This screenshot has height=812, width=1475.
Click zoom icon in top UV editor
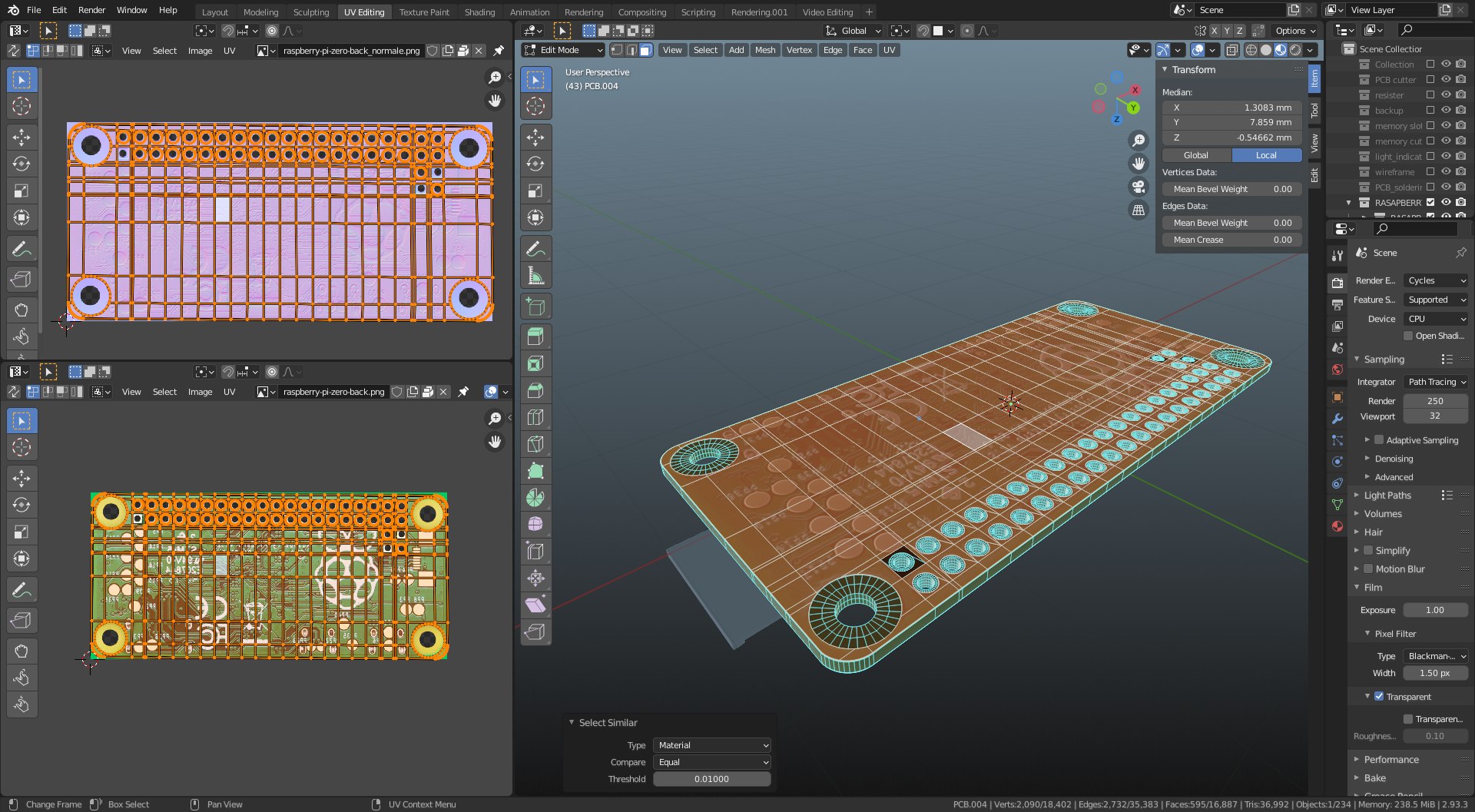[495, 77]
